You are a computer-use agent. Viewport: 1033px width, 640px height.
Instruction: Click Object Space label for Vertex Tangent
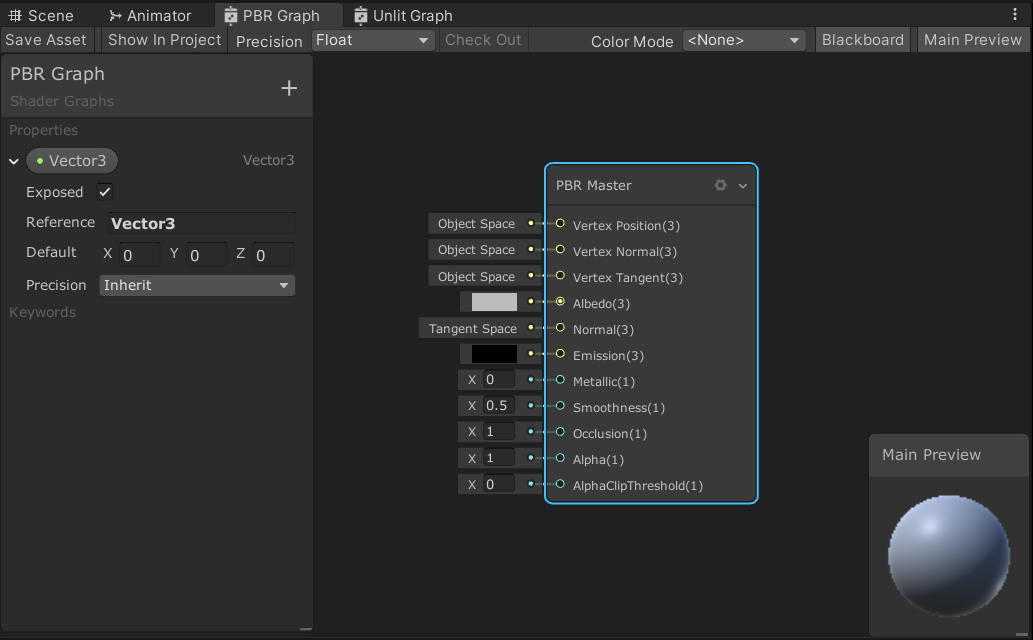point(476,276)
